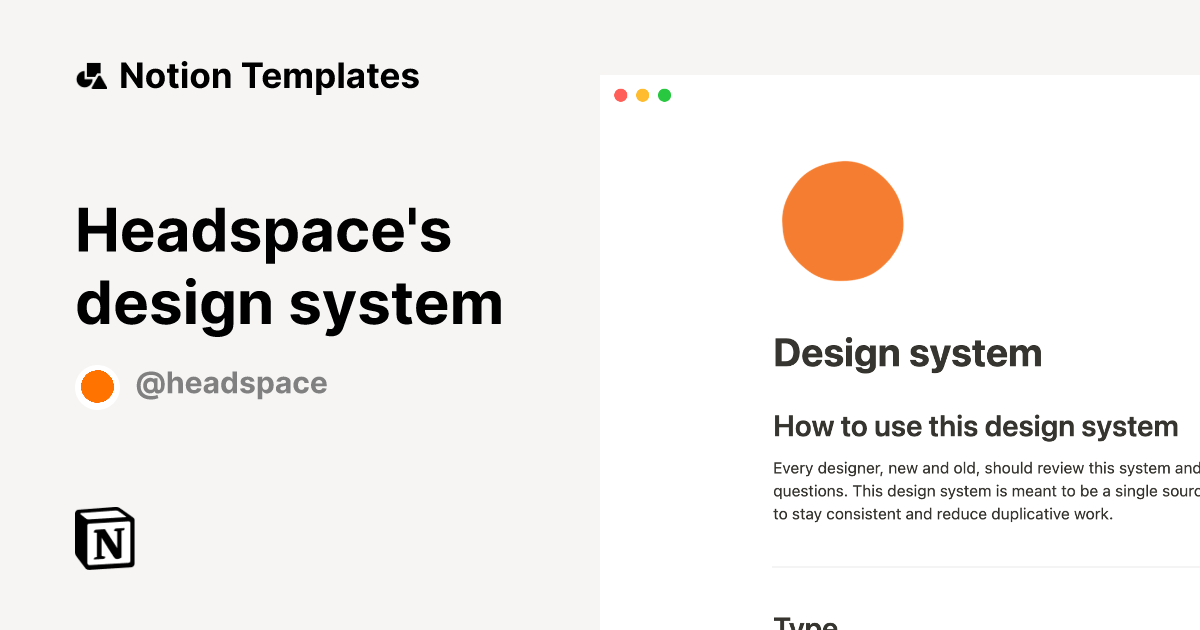Screen dimensions: 1200x630
Task: Select the "Design system" page title
Action: pyautogui.click(x=907, y=353)
